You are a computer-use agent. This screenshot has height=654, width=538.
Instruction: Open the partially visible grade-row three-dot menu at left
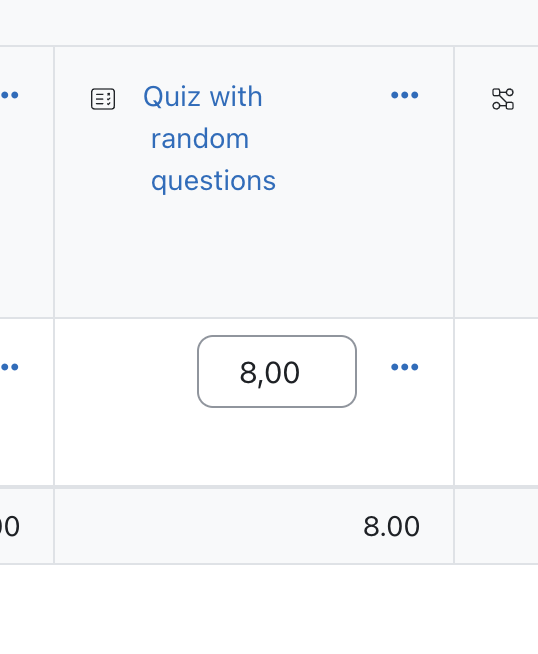point(9,367)
